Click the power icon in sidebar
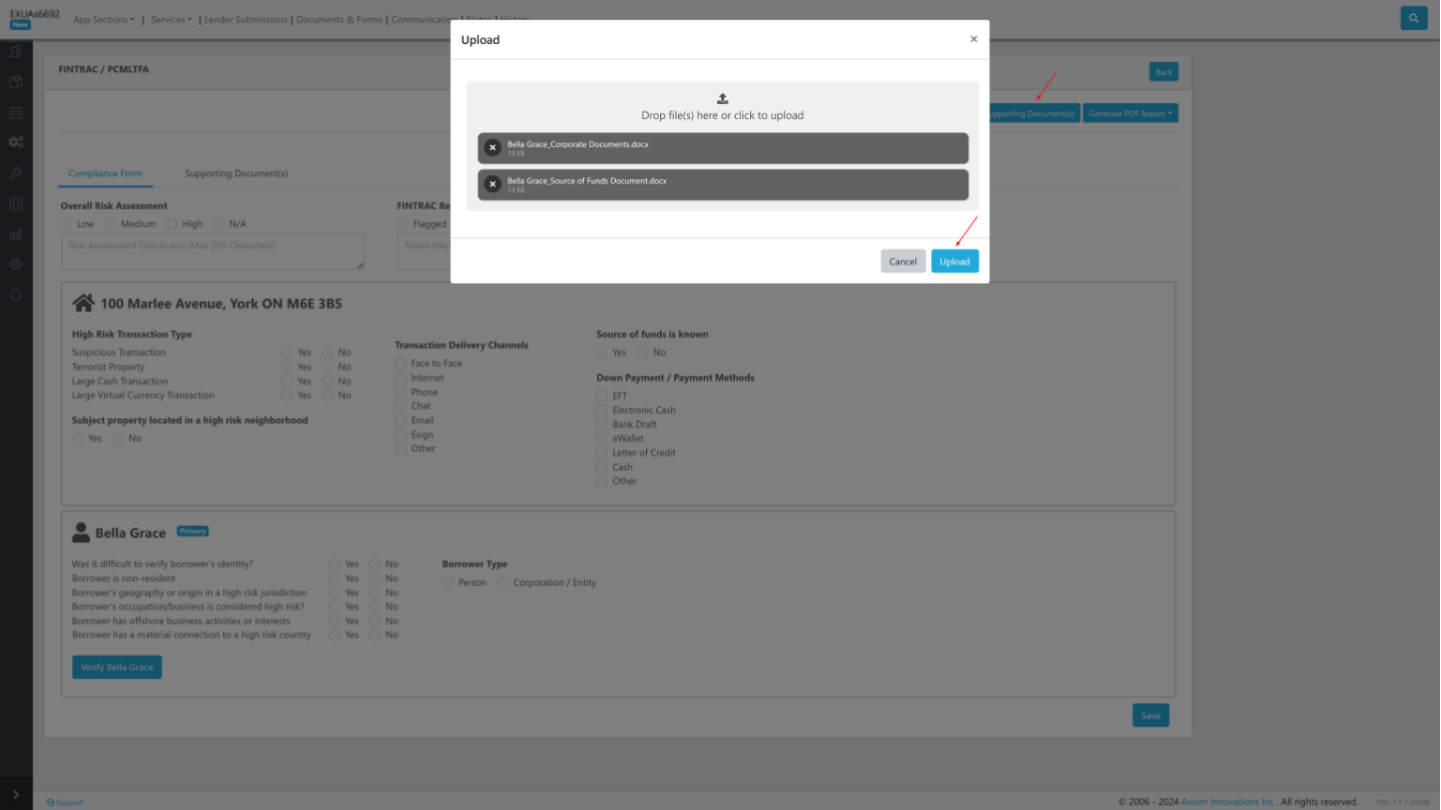The width and height of the screenshot is (1441, 810). point(16,295)
